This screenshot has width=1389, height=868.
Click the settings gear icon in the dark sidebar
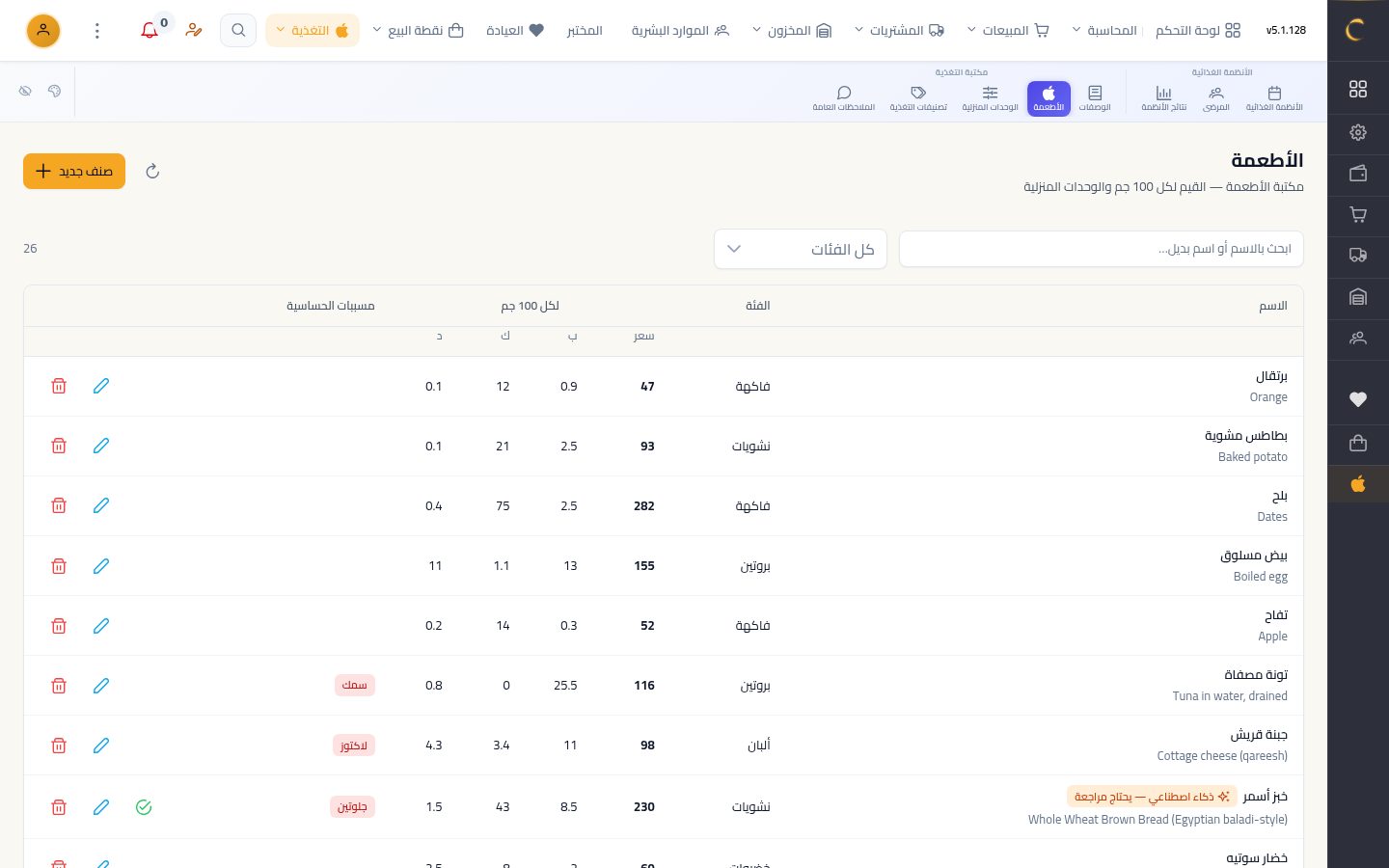click(x=1358, y=132)
